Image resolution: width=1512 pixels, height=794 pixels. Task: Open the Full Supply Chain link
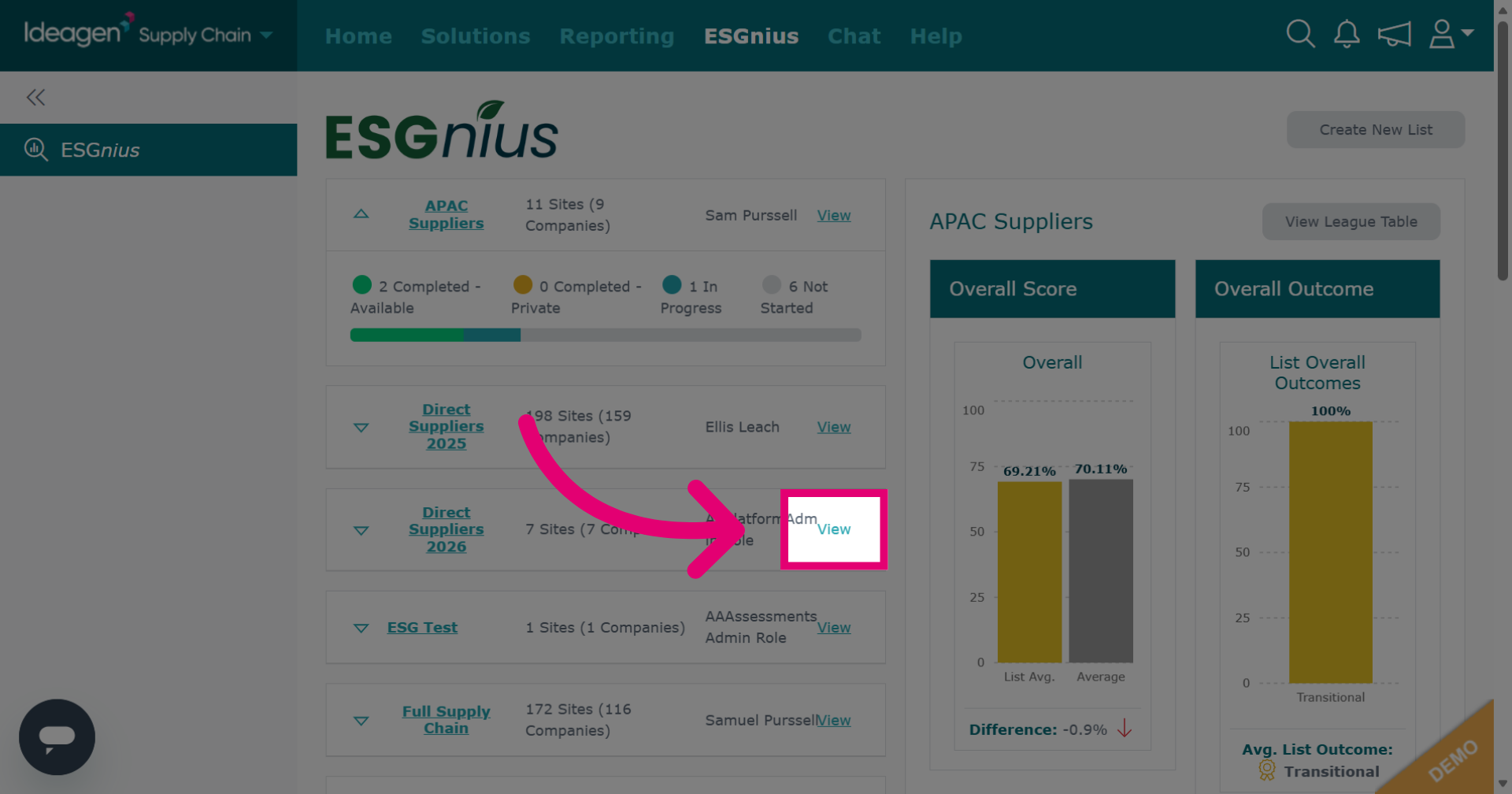(x=446, y=719)
